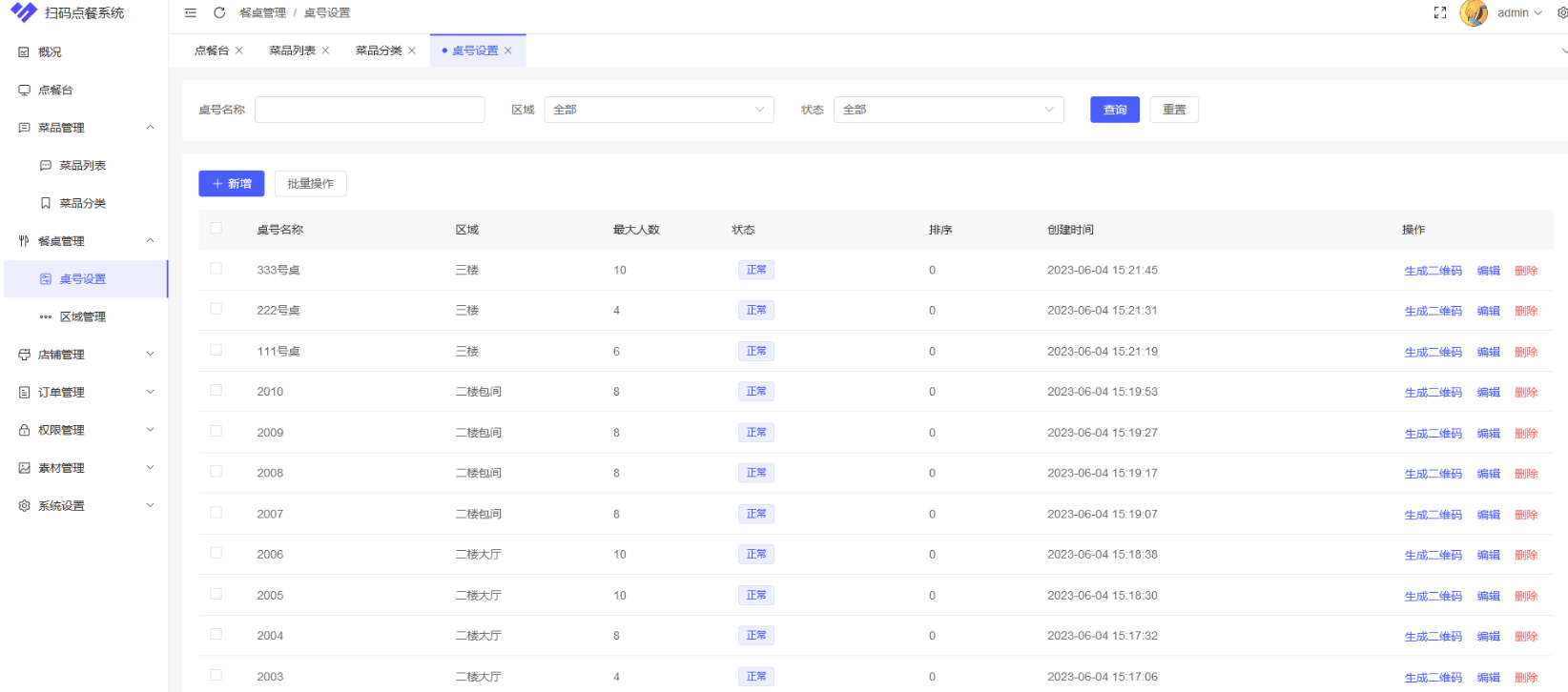This screenshot has width=1568, height=692.
Task: Check the 2006 row checkbox
Action: [217, 553]
